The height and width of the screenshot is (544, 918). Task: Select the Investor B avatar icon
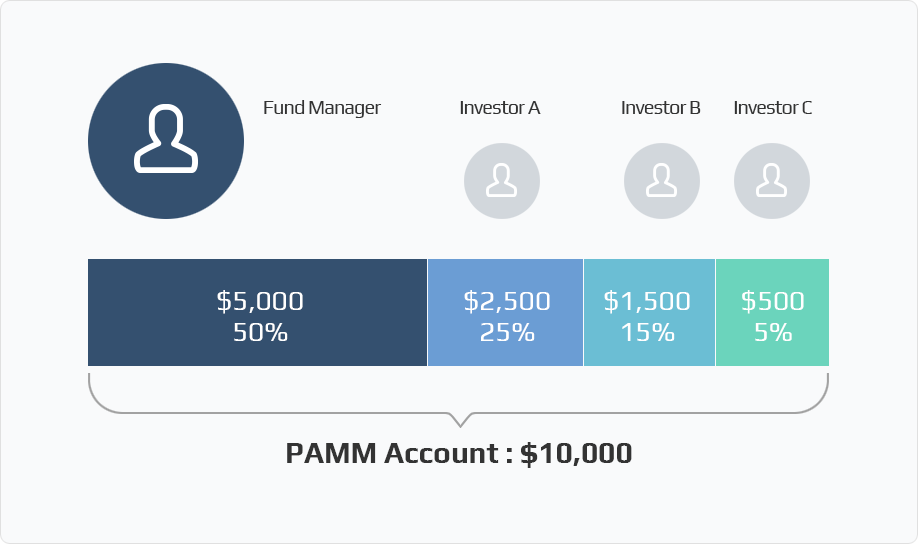click(x=662, y=181)
